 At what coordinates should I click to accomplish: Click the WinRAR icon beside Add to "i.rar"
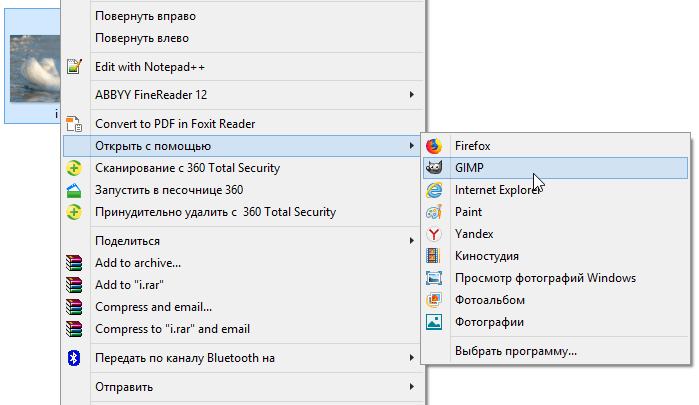coord(74,285)
